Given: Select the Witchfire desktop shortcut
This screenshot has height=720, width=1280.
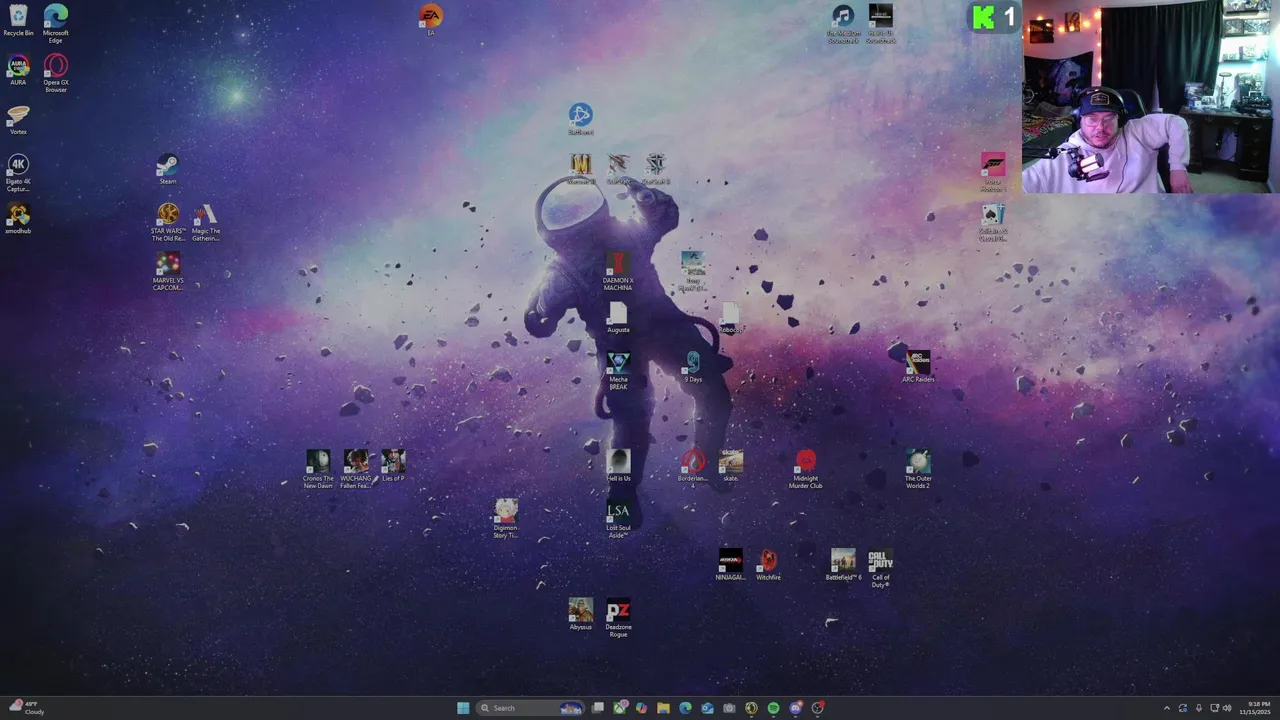Looking at the screenshot, I should coord(768,565).
